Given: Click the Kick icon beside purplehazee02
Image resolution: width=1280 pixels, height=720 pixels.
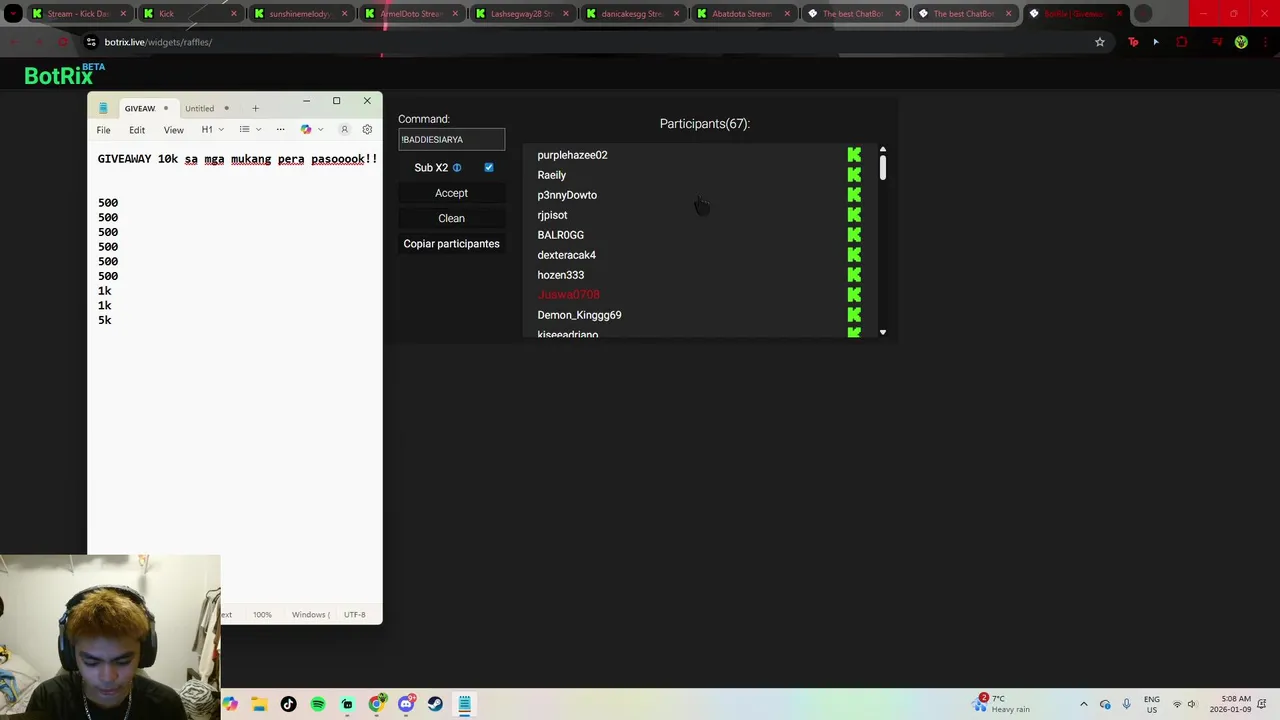Looking at the screenshot, I should (x=854, y=155).
